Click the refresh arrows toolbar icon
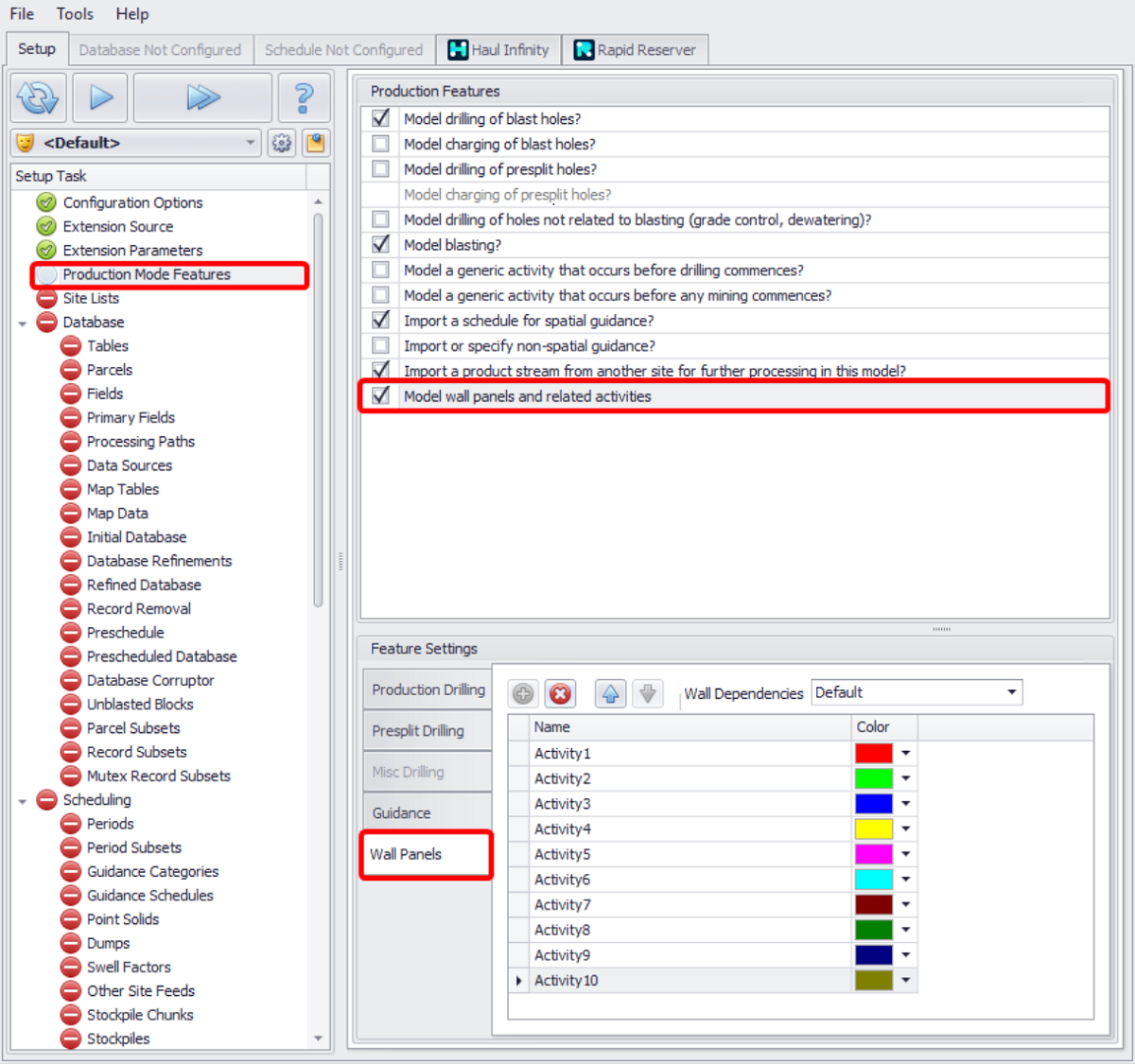The image size is (1135, 1064). coord(38,97)
